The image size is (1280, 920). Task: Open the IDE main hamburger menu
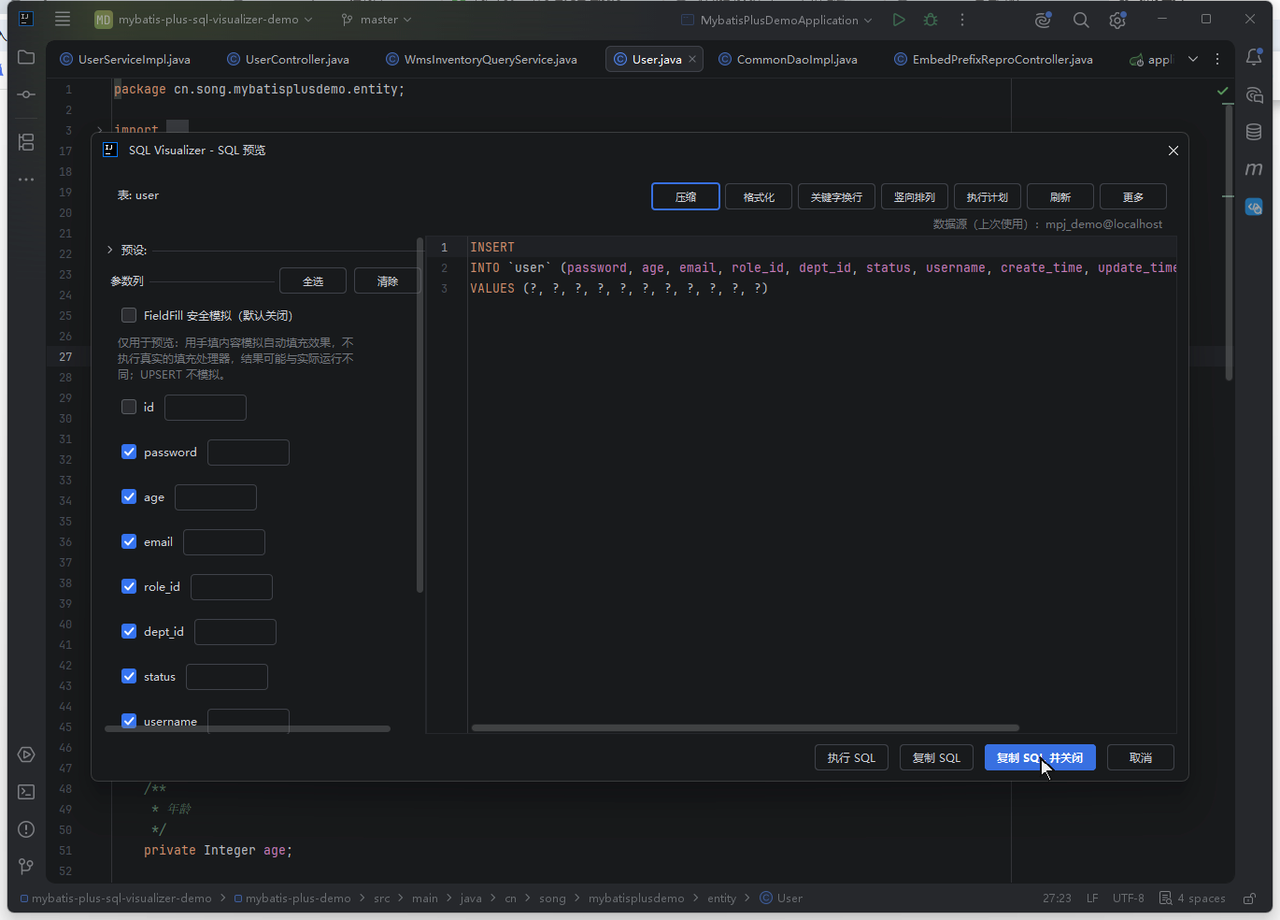pos(63,19)
